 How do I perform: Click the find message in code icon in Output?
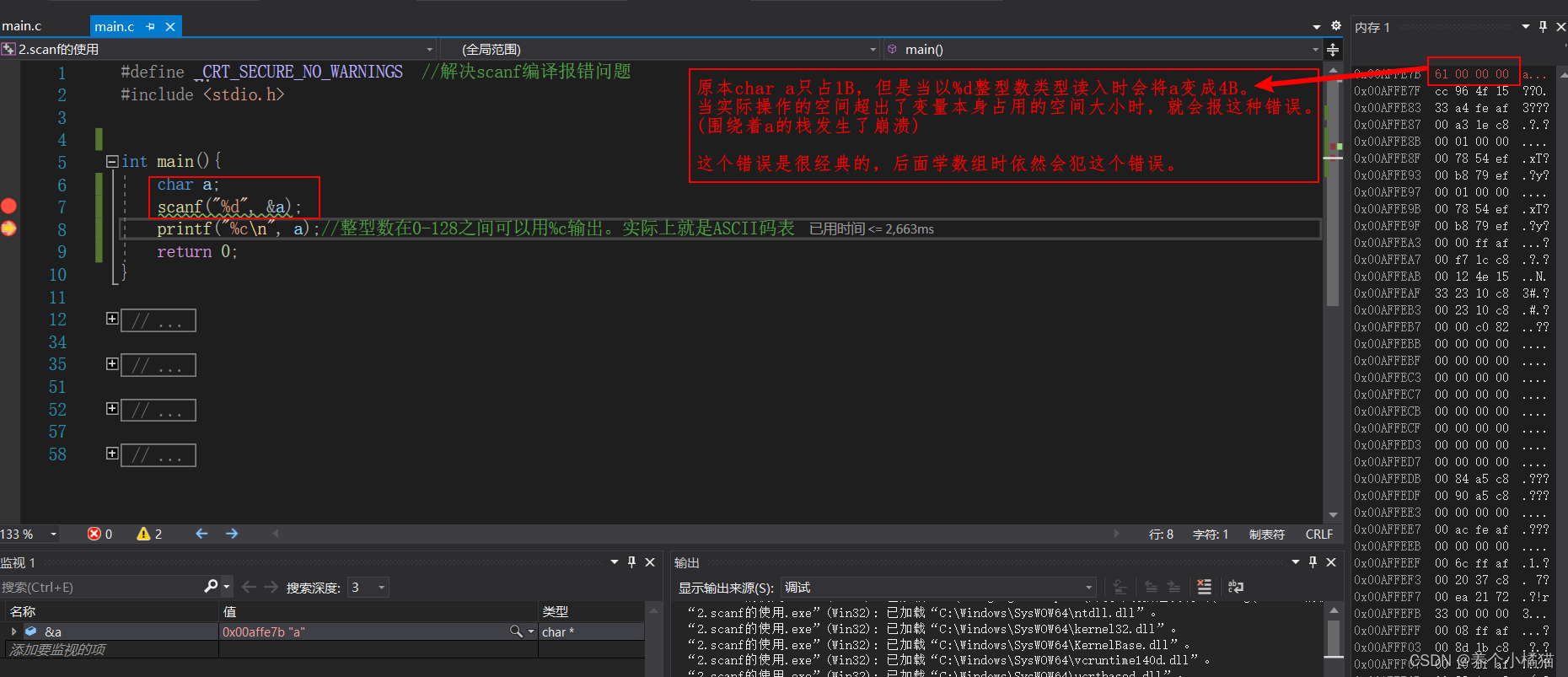click(x=1120, y=587)
